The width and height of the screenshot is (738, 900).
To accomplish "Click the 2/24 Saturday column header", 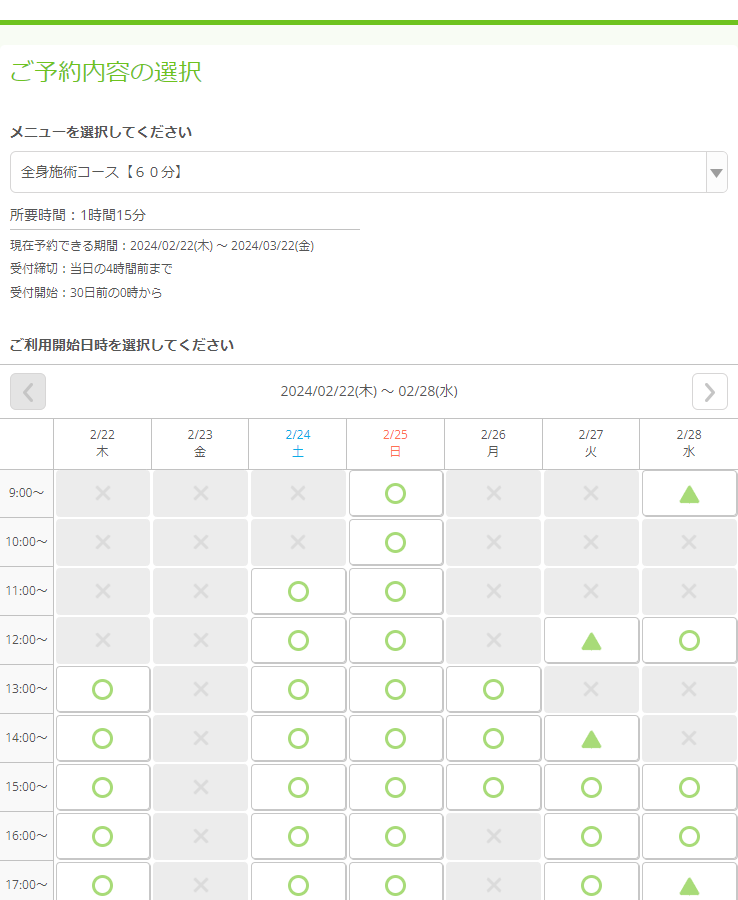I will tap(298, 443).
